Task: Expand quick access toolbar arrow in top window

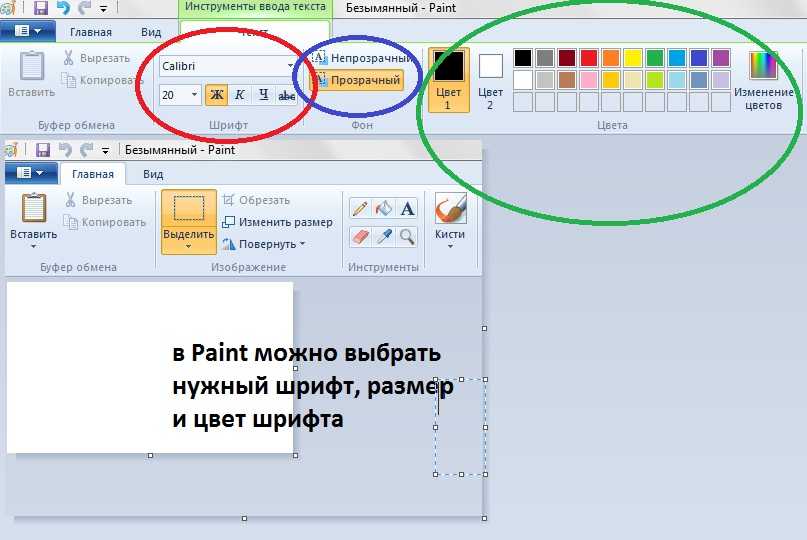Action: click(103, 9)
